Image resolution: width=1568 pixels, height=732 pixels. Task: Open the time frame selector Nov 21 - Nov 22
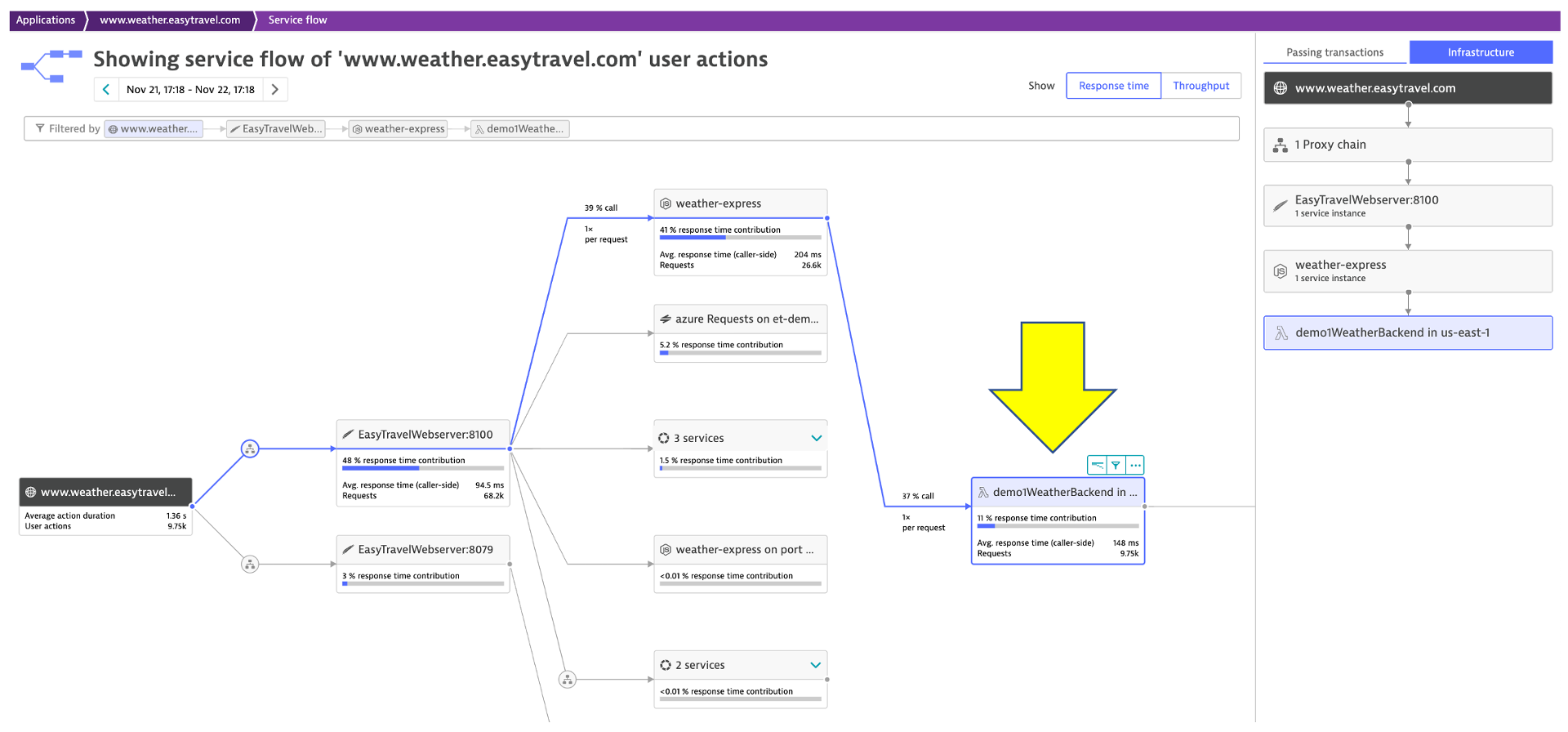190,89
